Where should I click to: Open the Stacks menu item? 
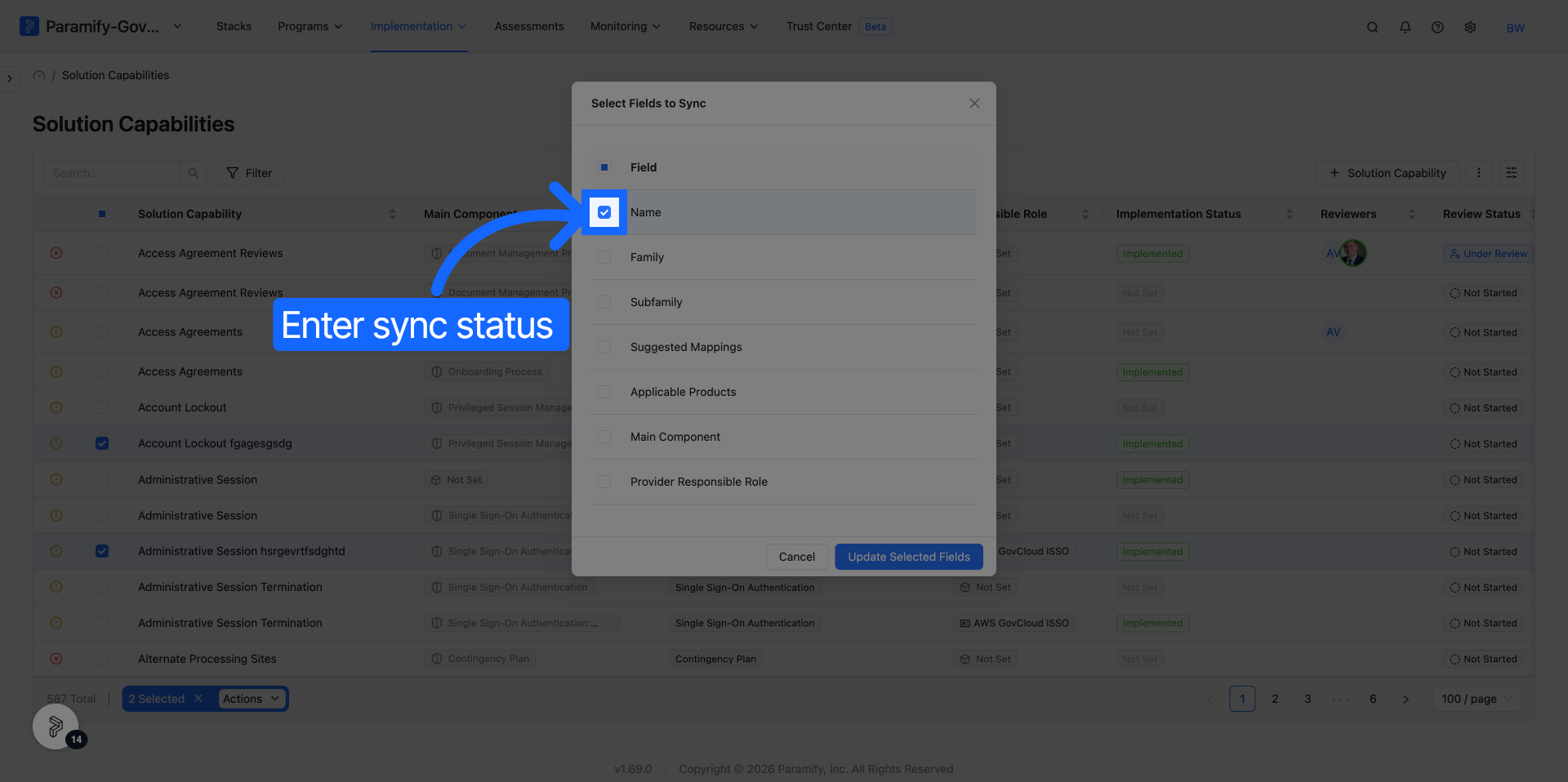(x=234, y=26)
